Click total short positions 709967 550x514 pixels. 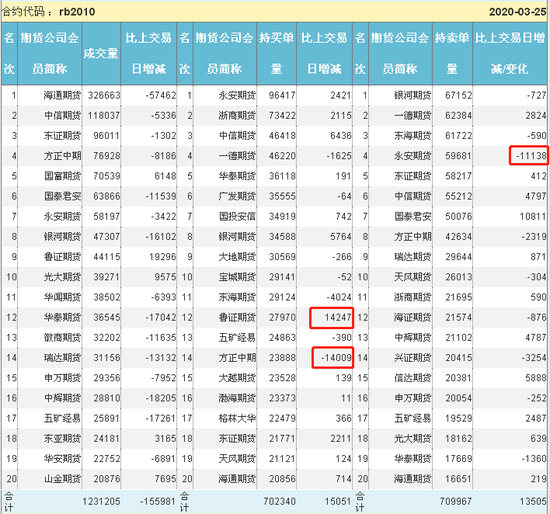pos(456,502)
